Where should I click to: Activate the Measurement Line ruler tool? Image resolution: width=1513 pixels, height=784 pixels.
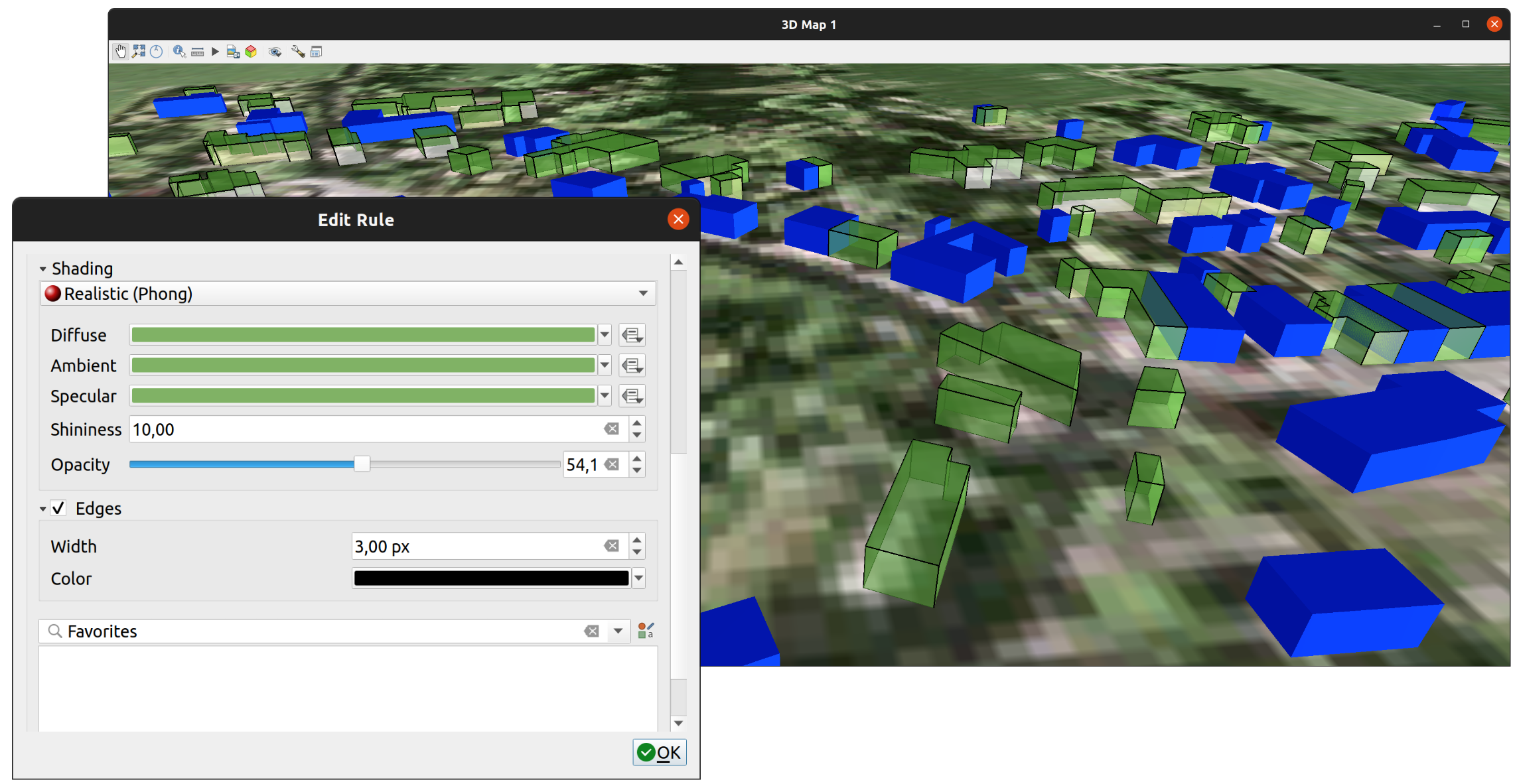[x=198, y=52]
